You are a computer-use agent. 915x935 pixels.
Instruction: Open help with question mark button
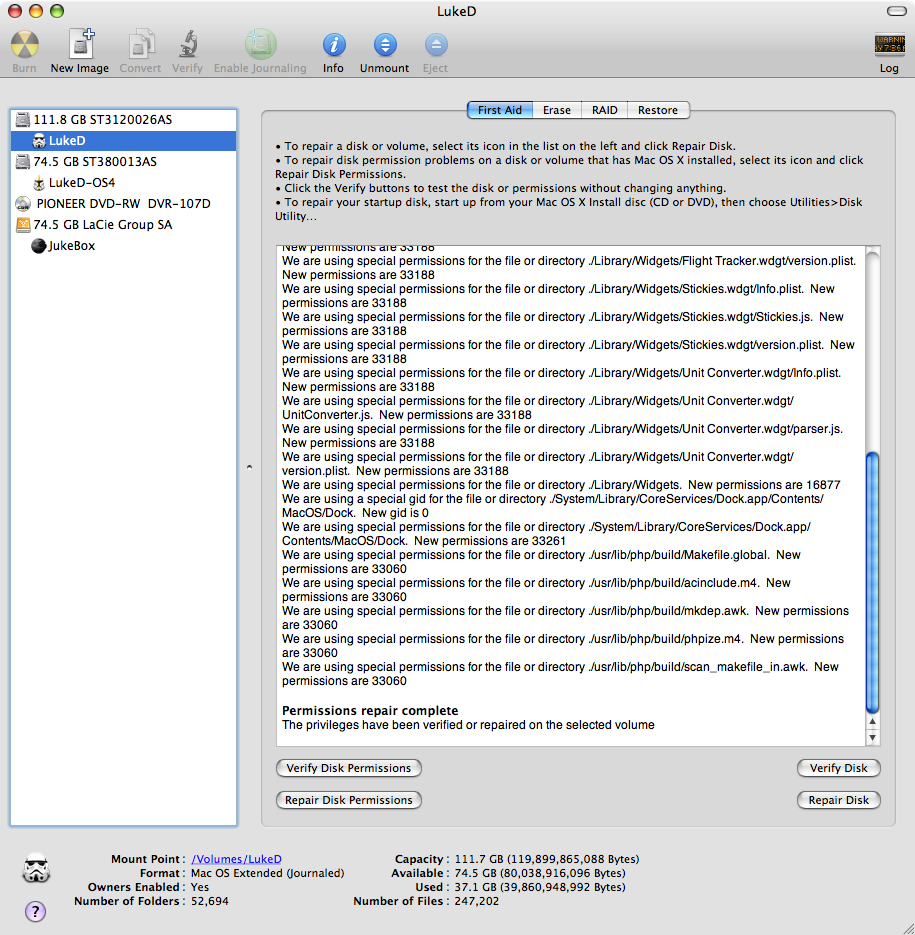click(35, 911)
